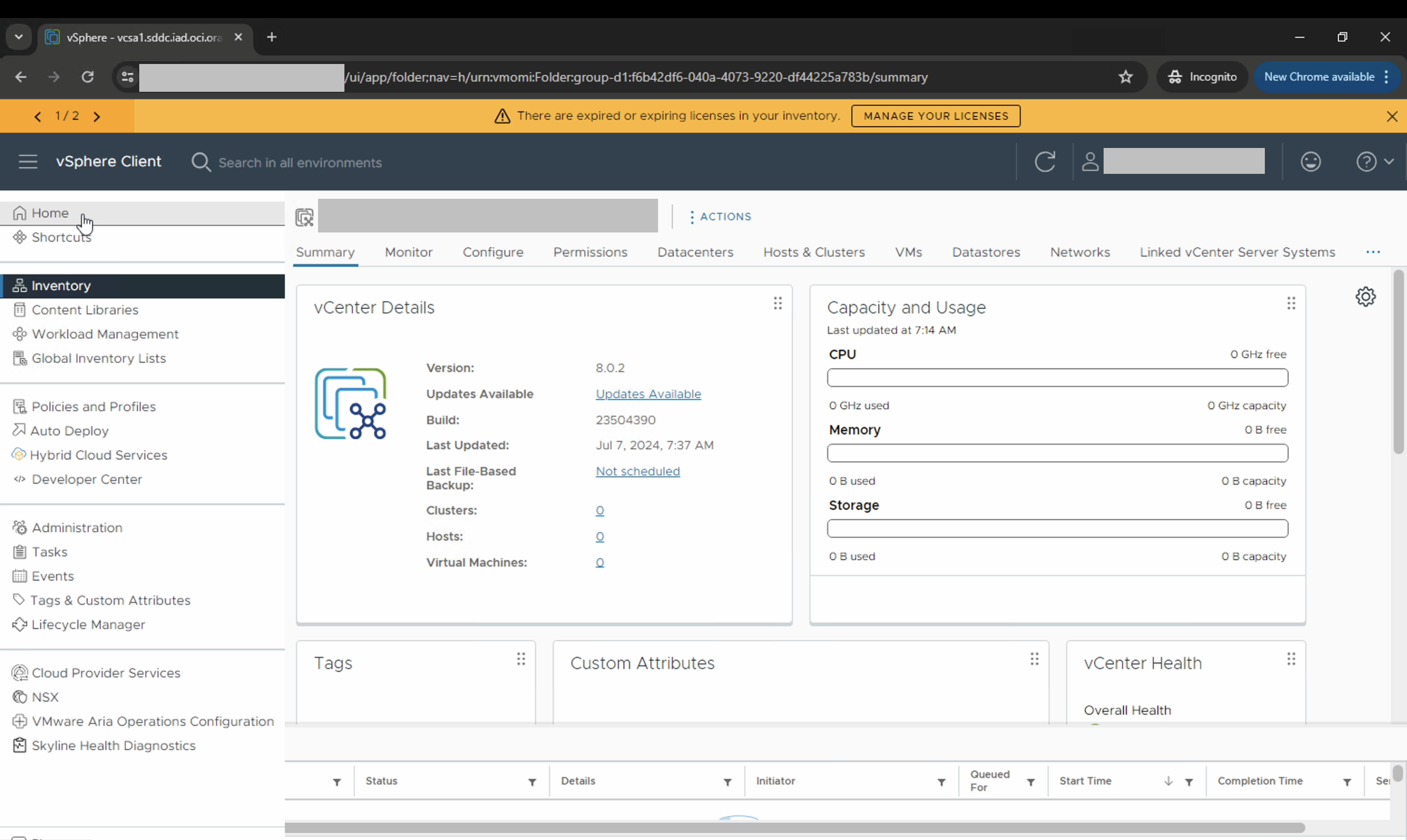Click the Not scheduled backup link
The width and height of the screenshot is (1407, 840).
[x=638, y=471]
